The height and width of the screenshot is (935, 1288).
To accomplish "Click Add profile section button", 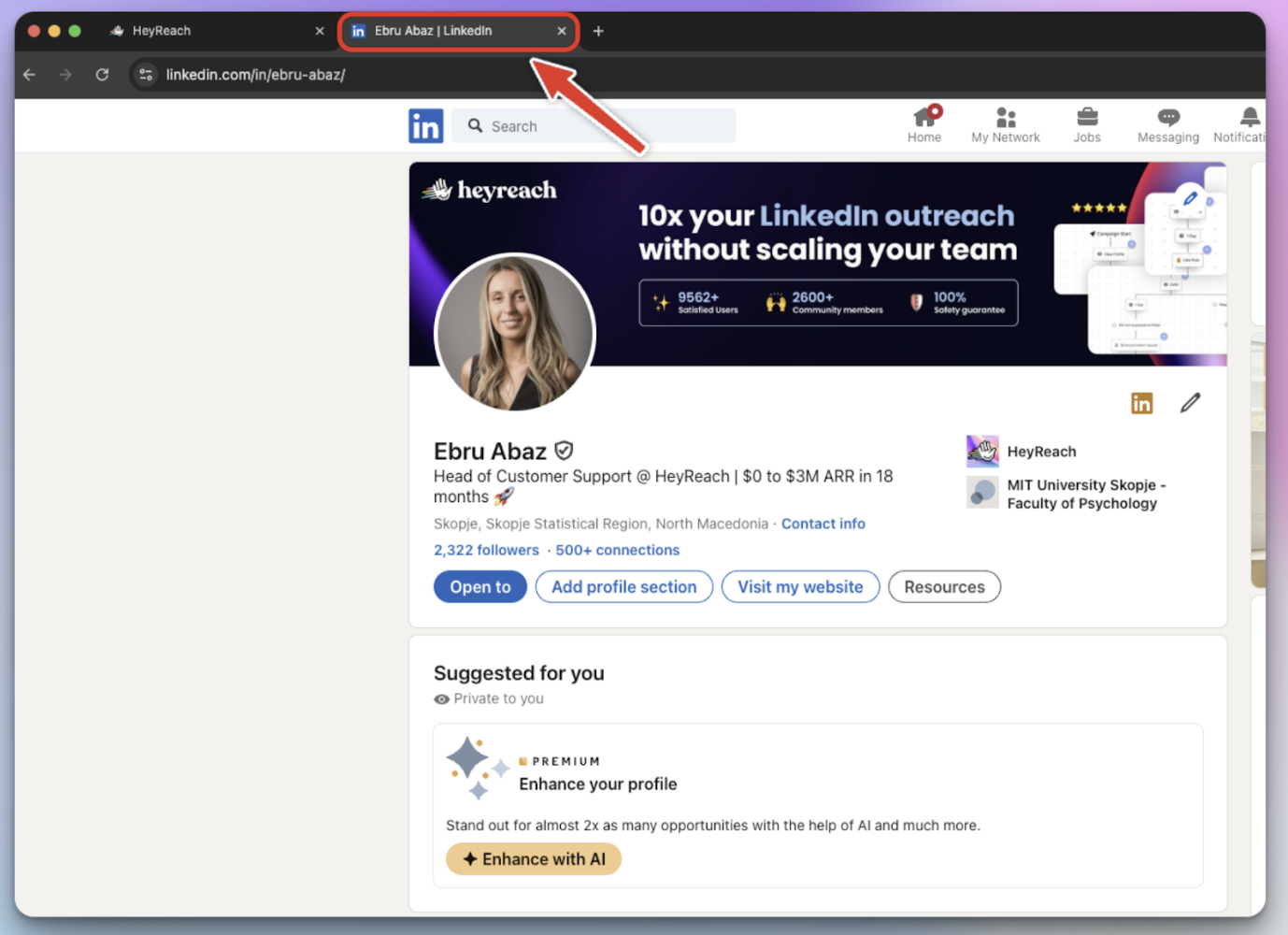I will pos(624,587).
